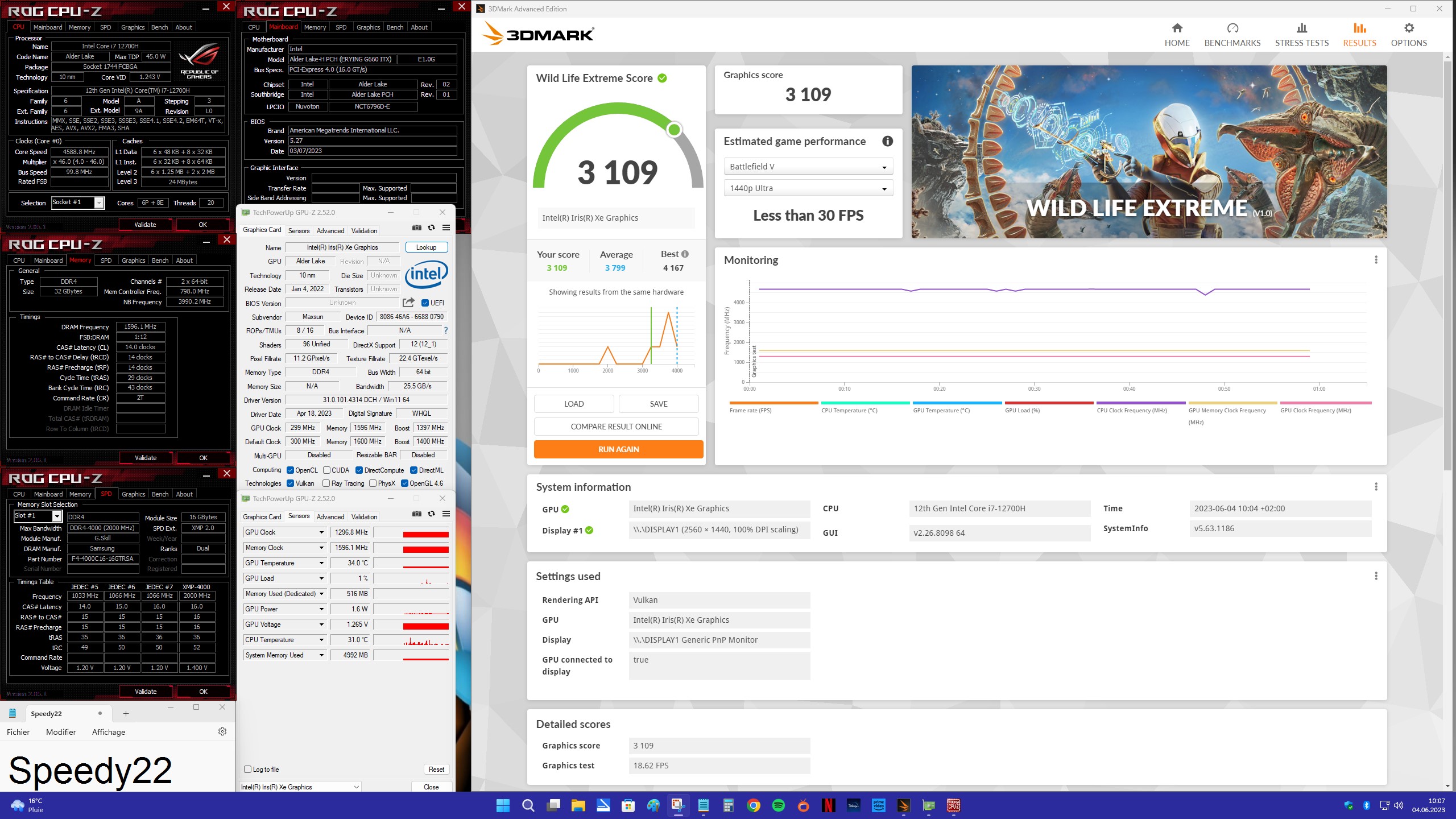1456x819 pixels.
Task: Expand Memory Clock sensor dropdown
Action: tap(321, 548)
